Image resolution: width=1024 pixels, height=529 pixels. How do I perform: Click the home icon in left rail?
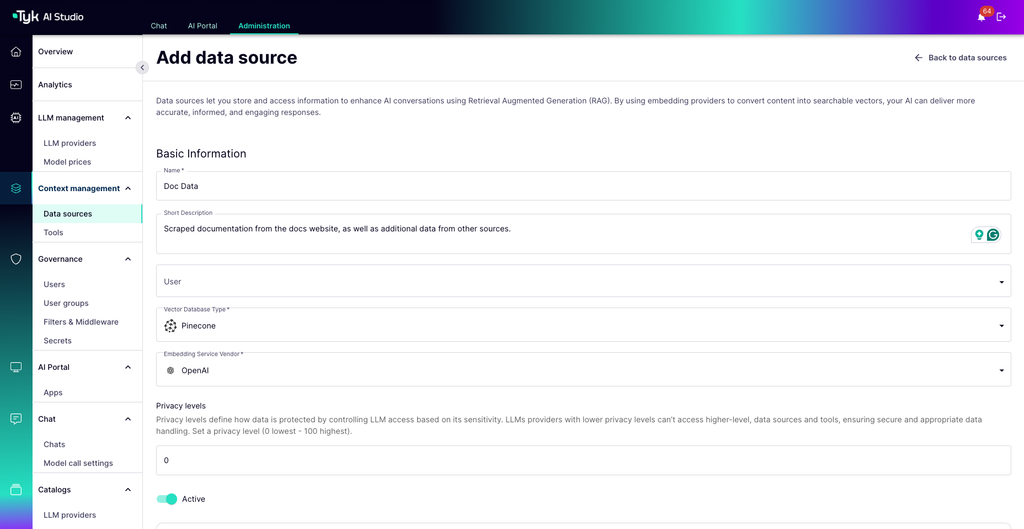[x=16, y=51]
